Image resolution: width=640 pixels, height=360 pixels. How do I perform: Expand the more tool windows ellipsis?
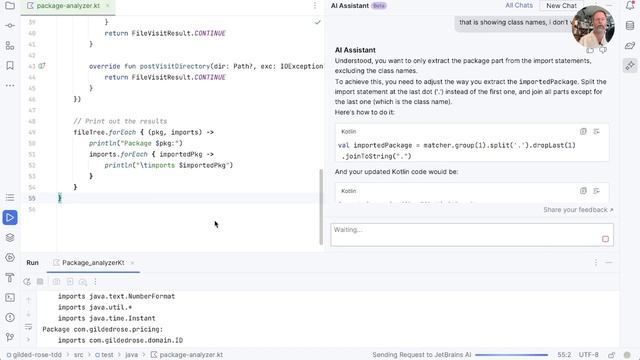(x=10, y=86)
